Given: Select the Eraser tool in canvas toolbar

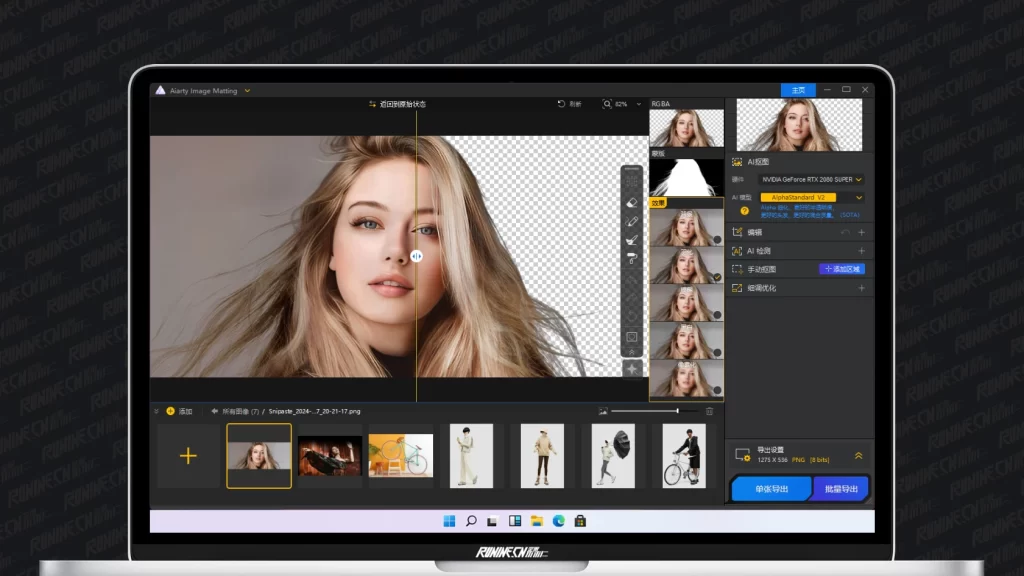Looking at the screenshot, I should [x=632, y=202].
